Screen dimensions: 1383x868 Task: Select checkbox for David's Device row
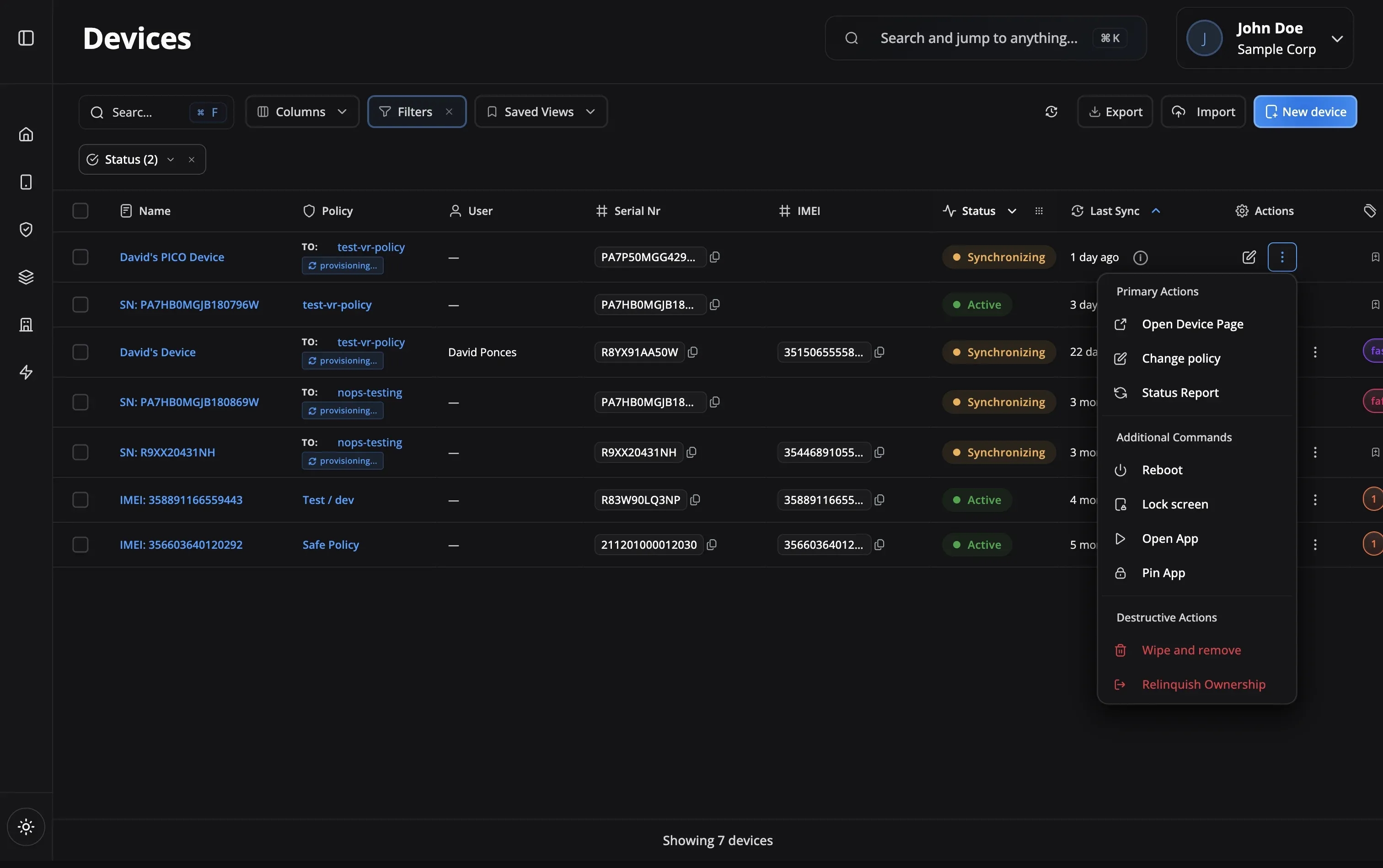[80, 352]
